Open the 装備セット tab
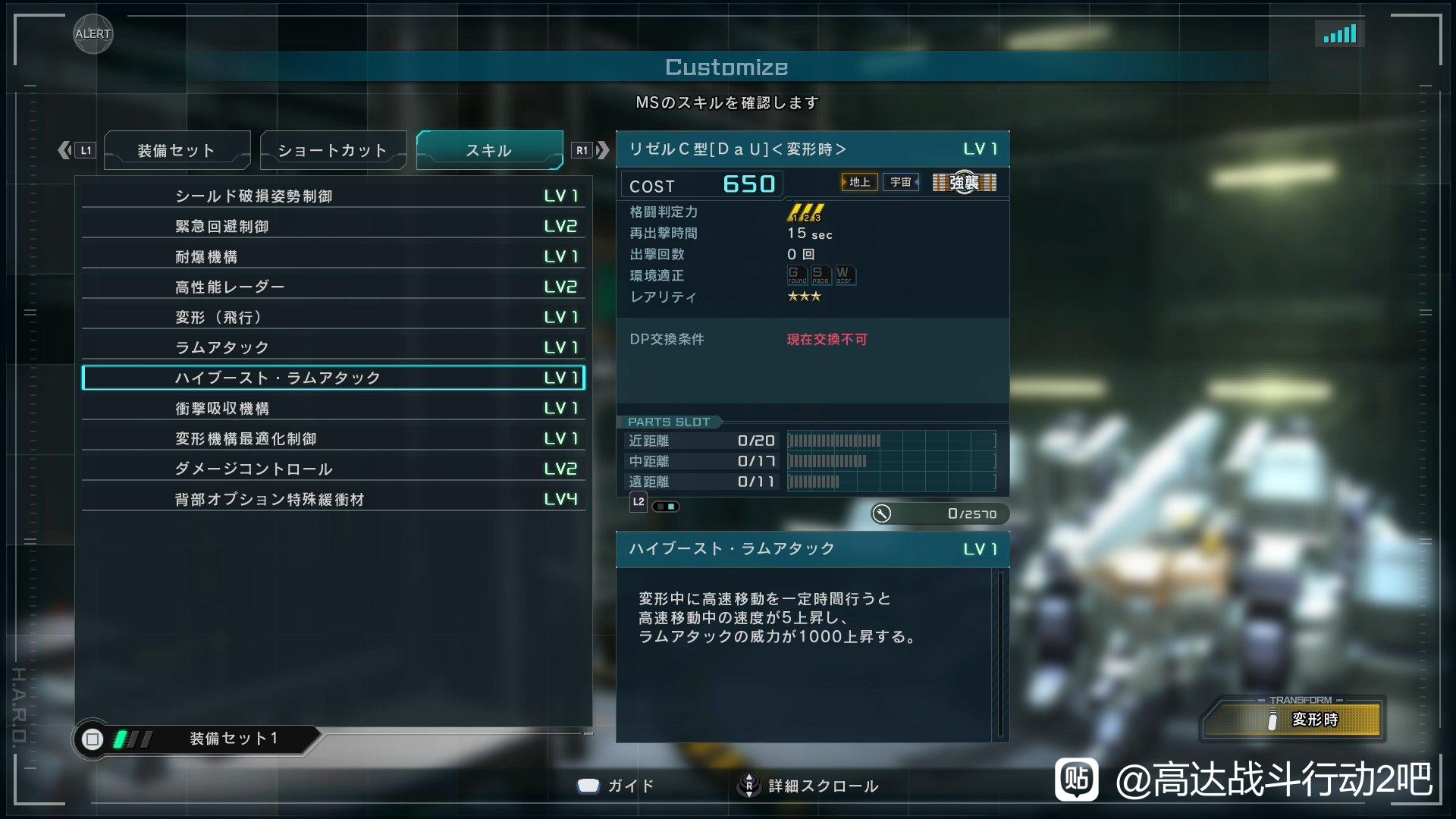 [177, 150]
